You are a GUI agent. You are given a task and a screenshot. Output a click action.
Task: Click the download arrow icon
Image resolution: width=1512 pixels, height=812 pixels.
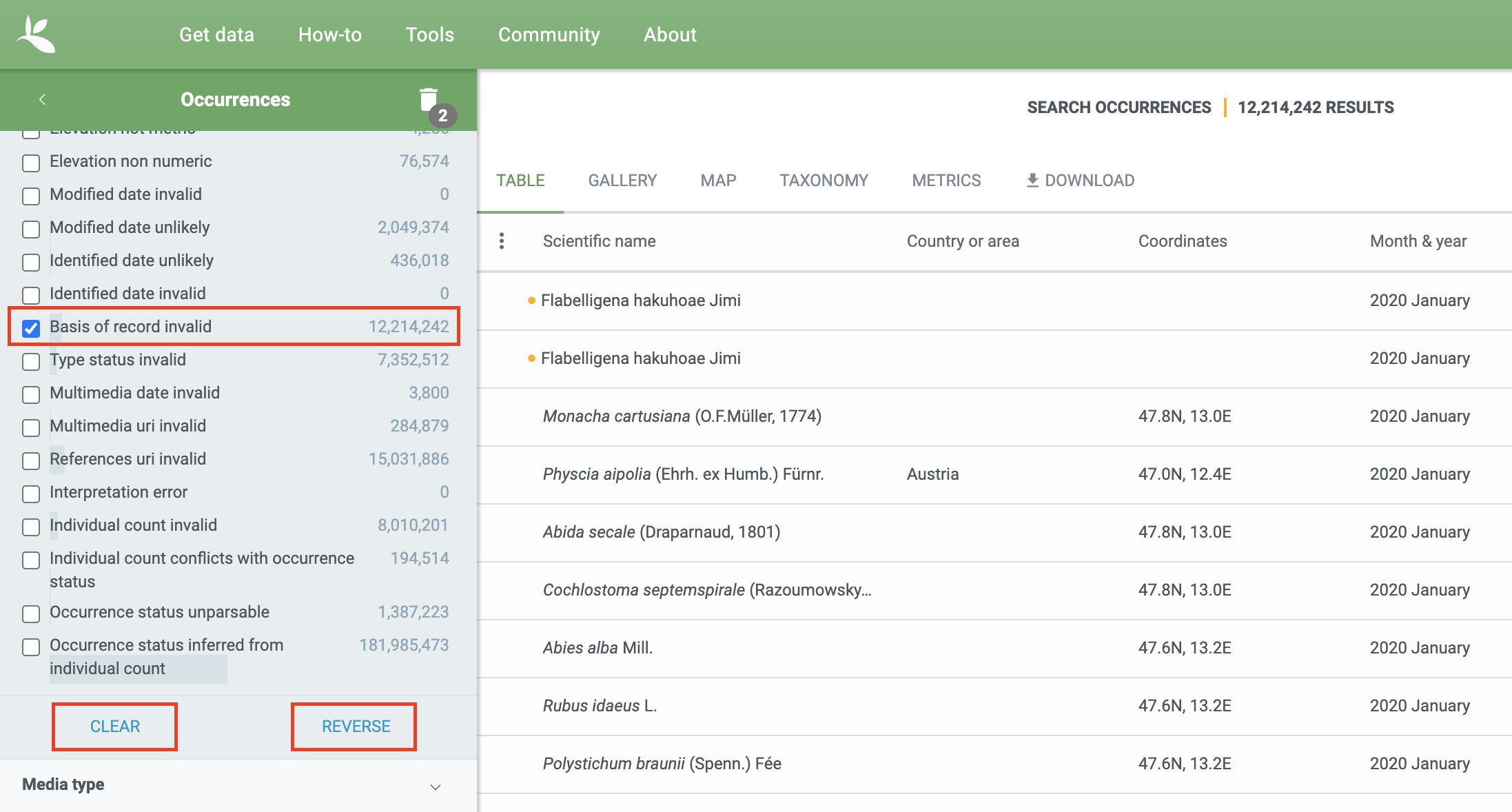click(x=1032, y=181)
